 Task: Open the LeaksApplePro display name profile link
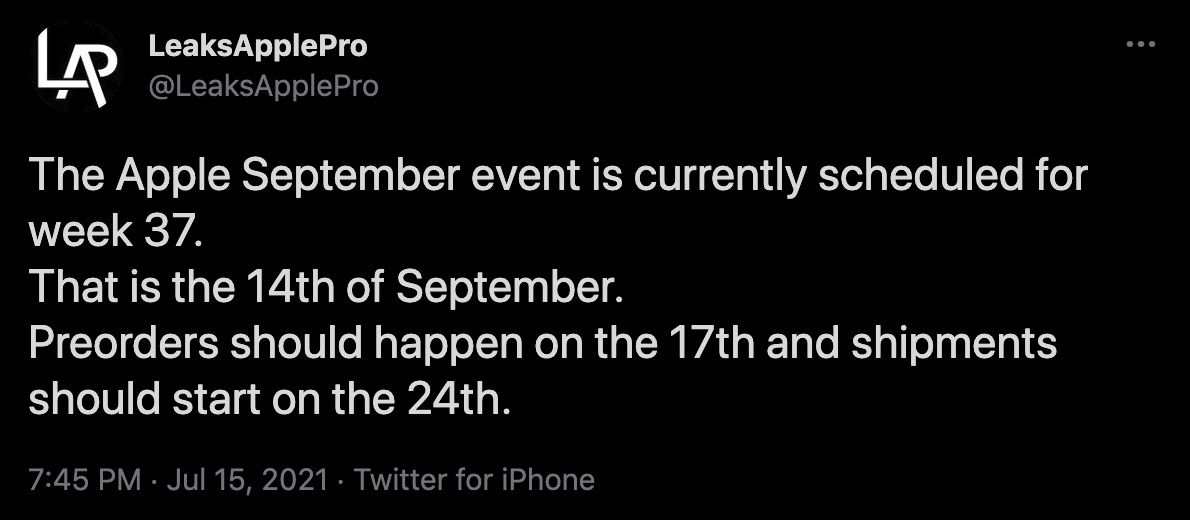pos(258,46)
